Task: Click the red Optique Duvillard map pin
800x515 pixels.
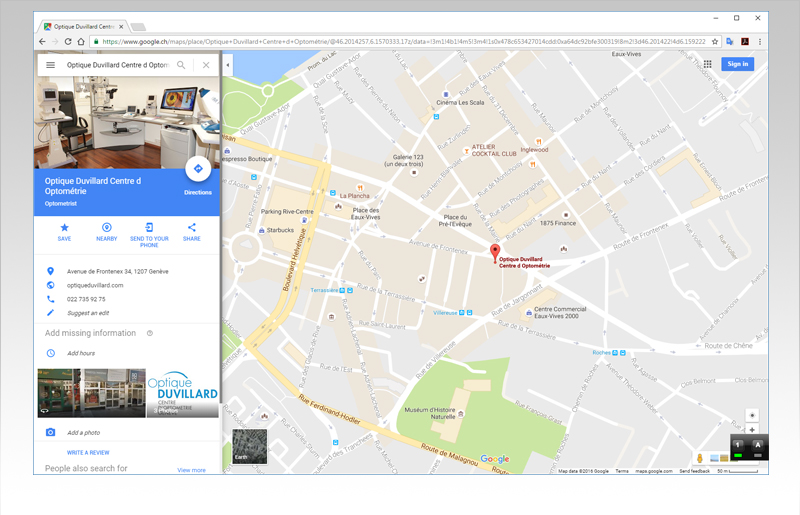Action: 495,253
